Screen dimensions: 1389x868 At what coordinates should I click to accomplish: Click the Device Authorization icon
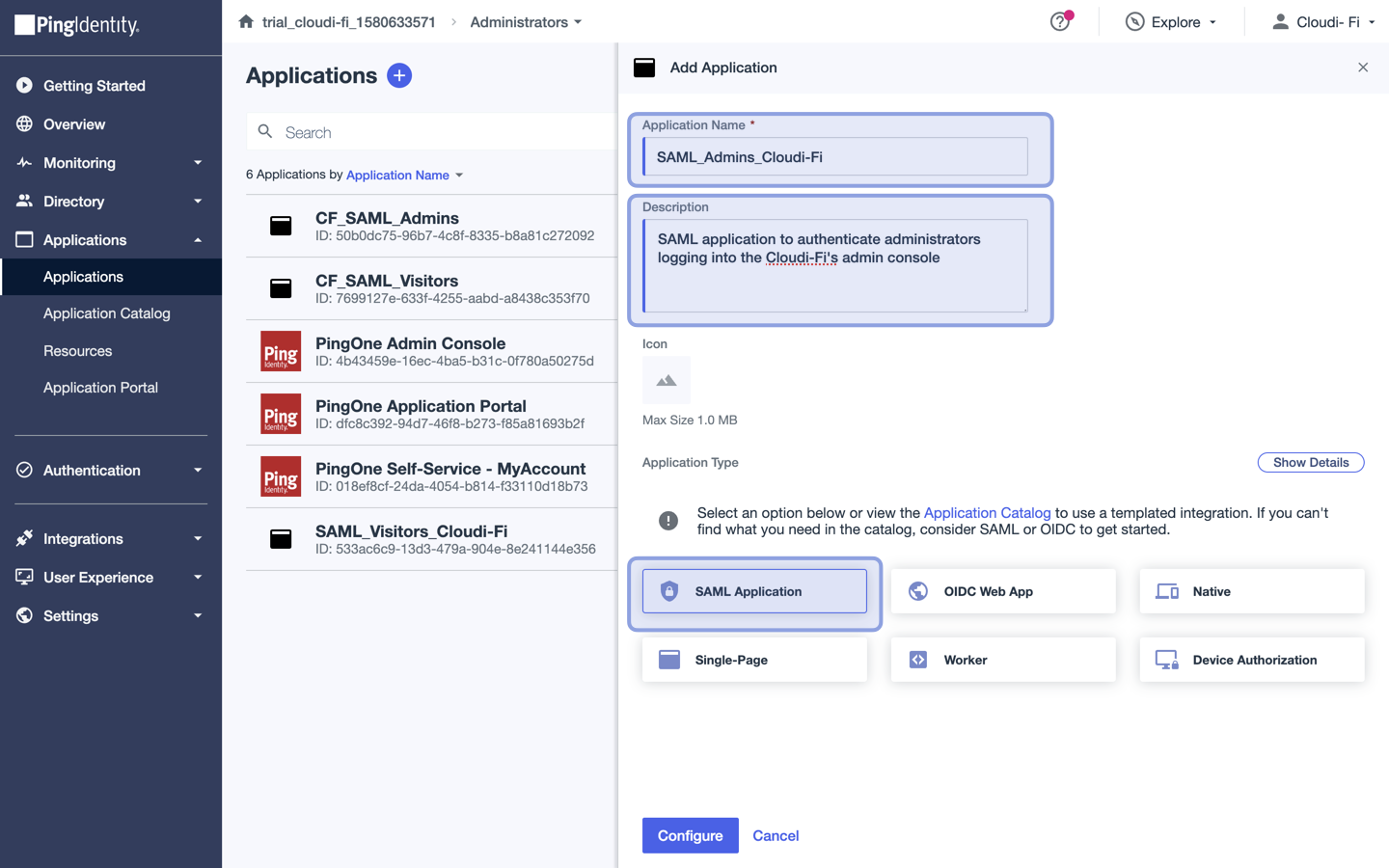click(1168, 659)
